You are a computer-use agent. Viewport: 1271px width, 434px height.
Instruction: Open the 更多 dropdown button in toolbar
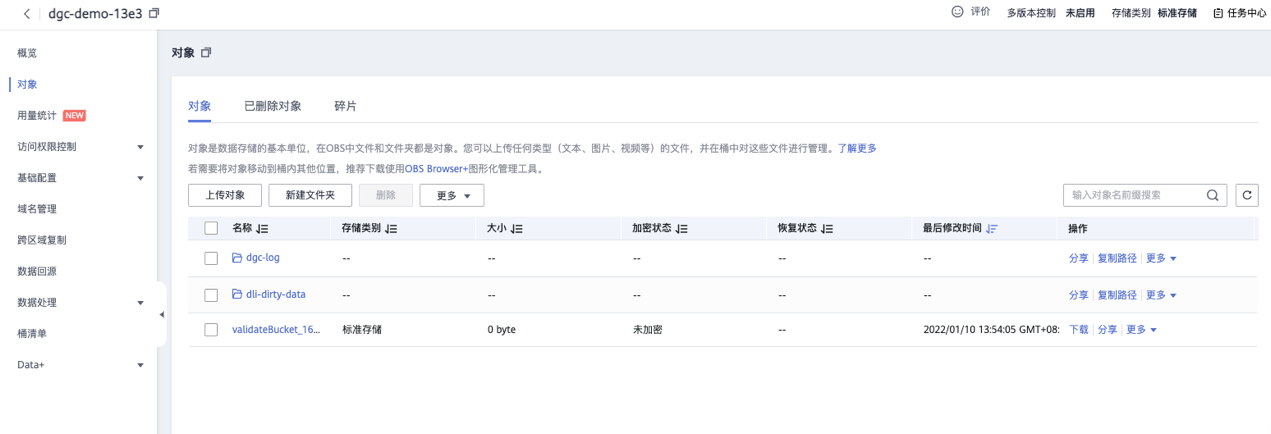point(452,196)
